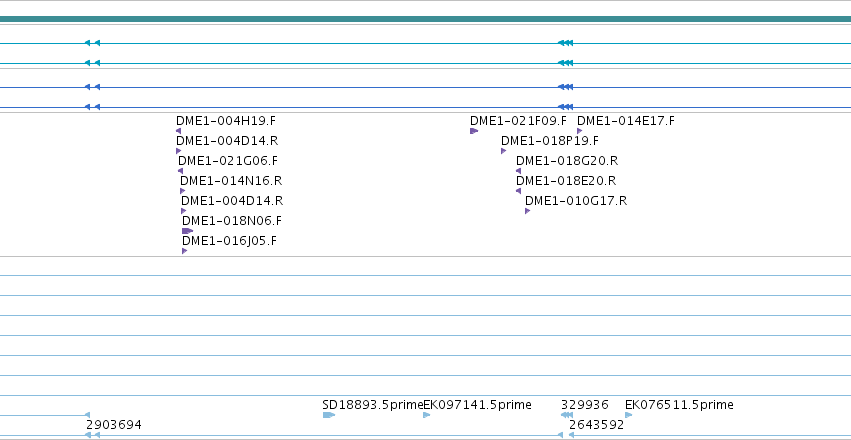Select the DME1-014N16.R feature label
The height and width of the screenshot is (440, 851).
[x=231, y=181]
